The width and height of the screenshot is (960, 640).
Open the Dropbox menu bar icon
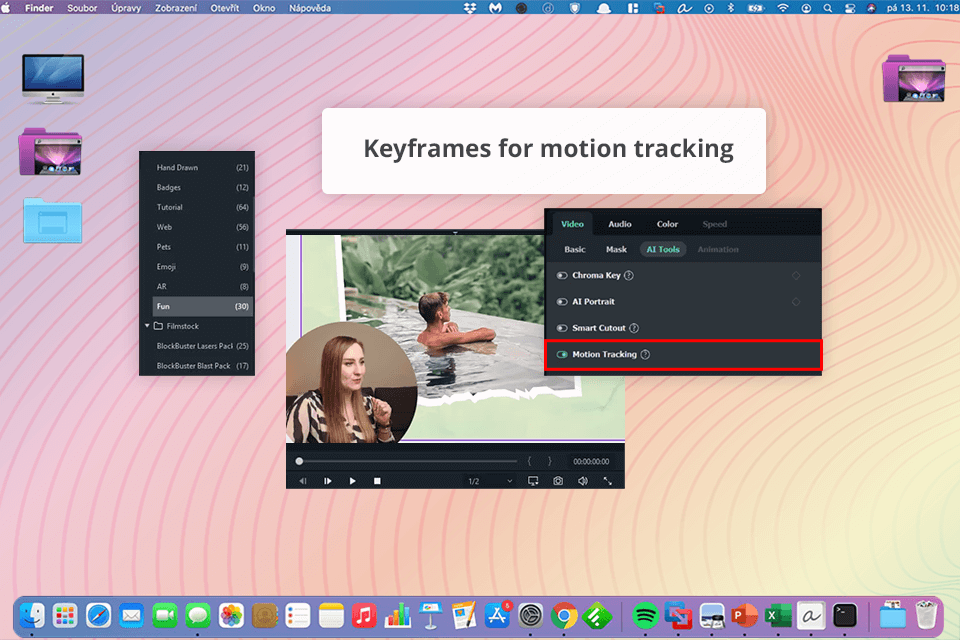coord(470,8)
